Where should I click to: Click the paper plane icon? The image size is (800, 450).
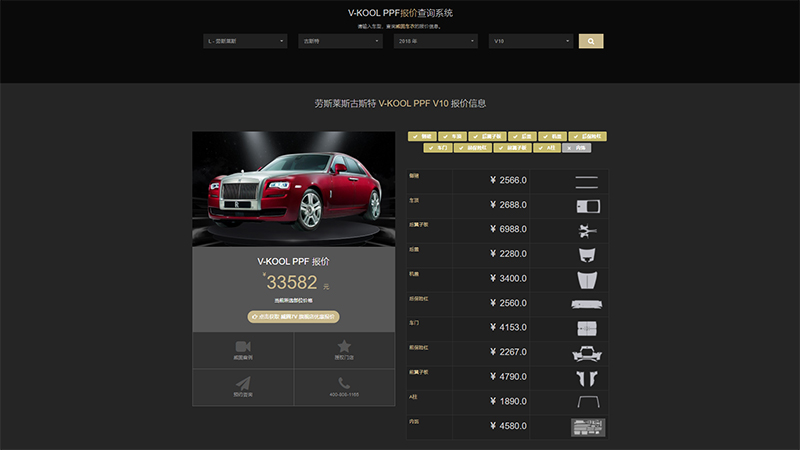242,384
